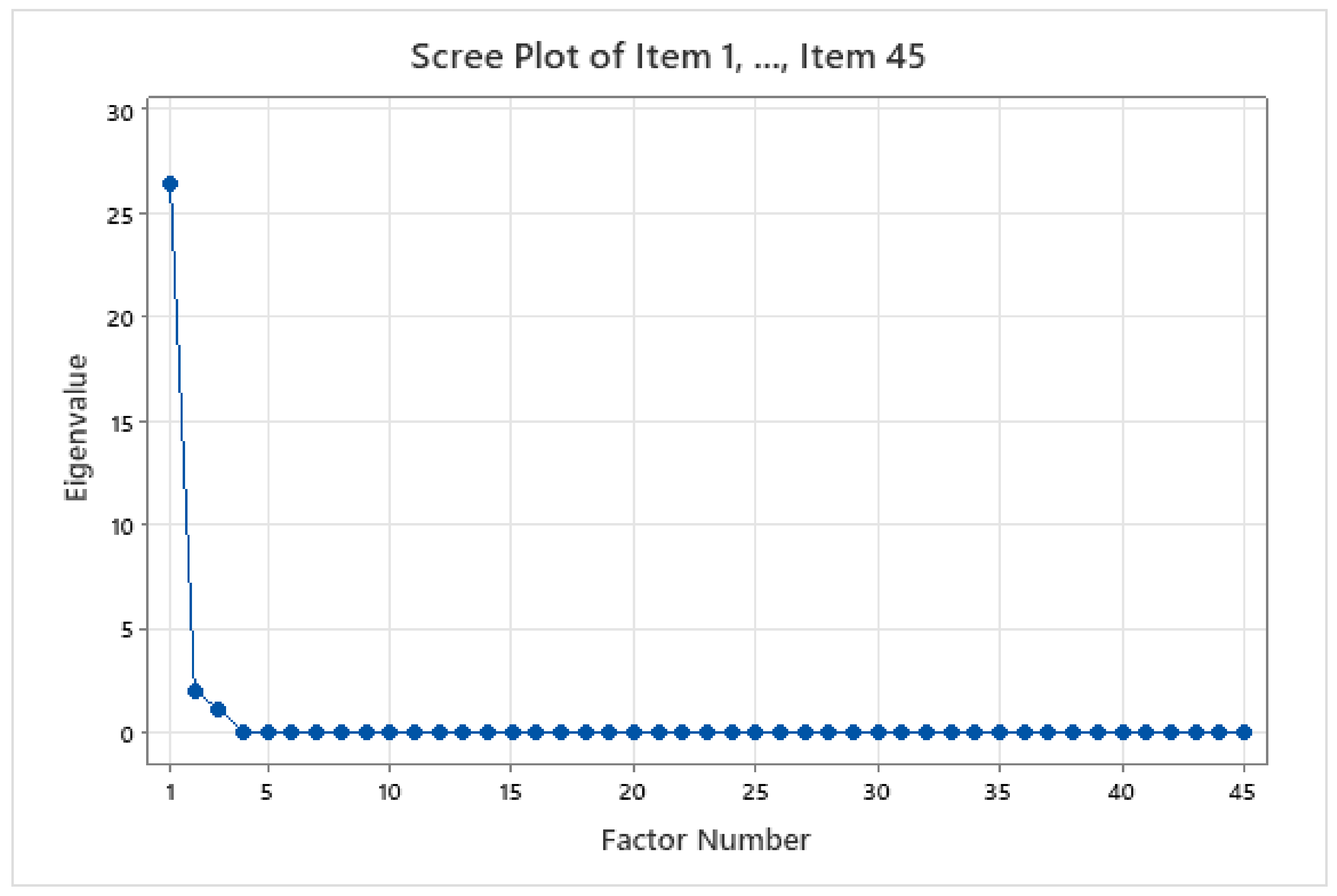This screenshot has height=896, width=1337.
Task: Click the data point at factor 10
Action: 389,732
